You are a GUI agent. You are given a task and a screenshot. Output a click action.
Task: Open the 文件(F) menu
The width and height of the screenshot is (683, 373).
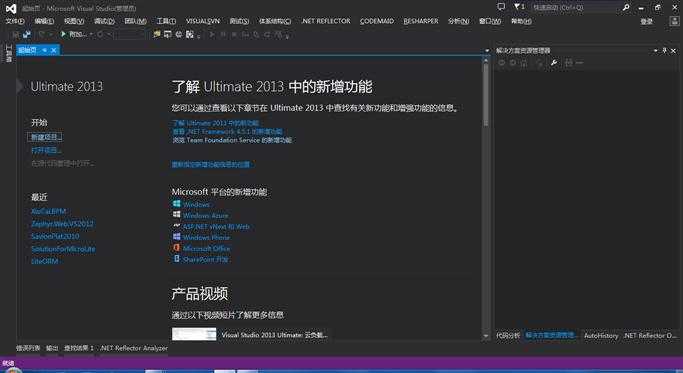(15, 21)
